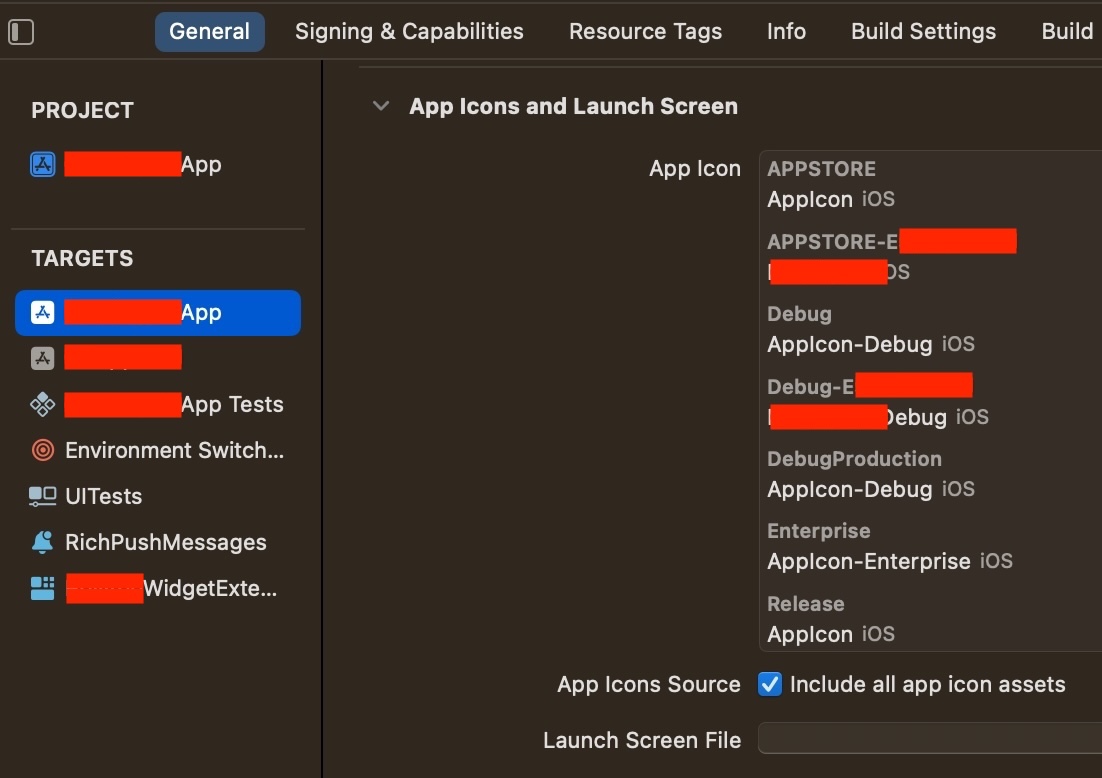The height and width of the screenshot is (778, 1102).
Task: Open the Build Settings tab
Action: coord(923,32)
